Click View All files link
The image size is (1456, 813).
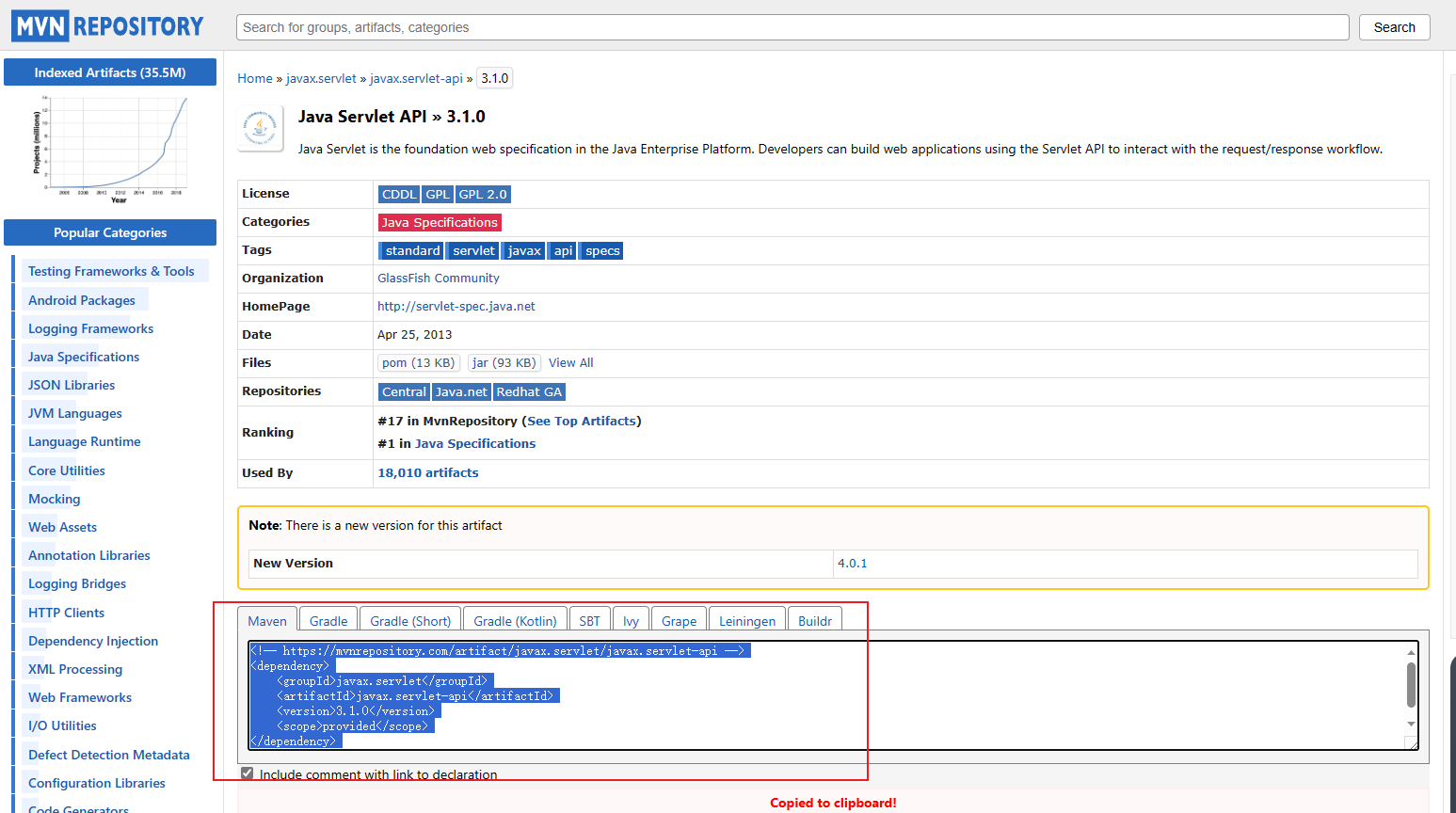point(571,362)
